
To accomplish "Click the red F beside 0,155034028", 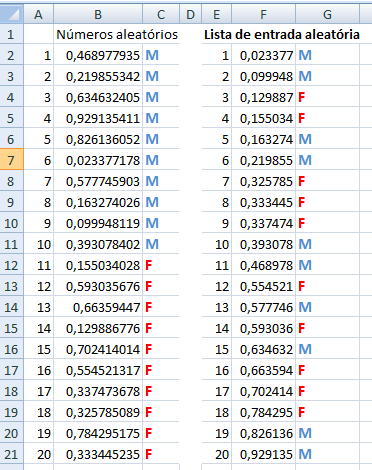I will [x=149, y=265].
